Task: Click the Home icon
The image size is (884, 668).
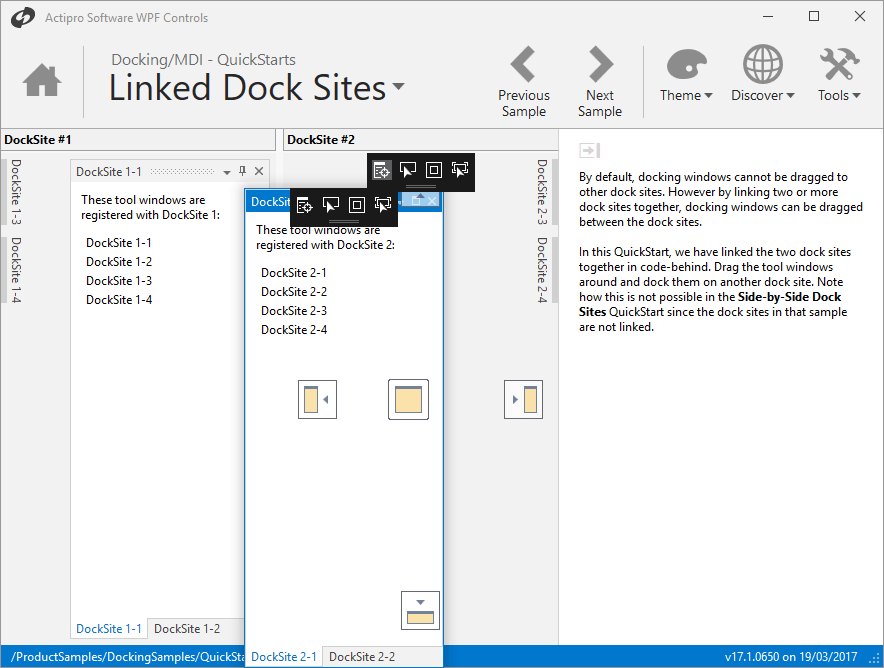Action: [42, 80]
